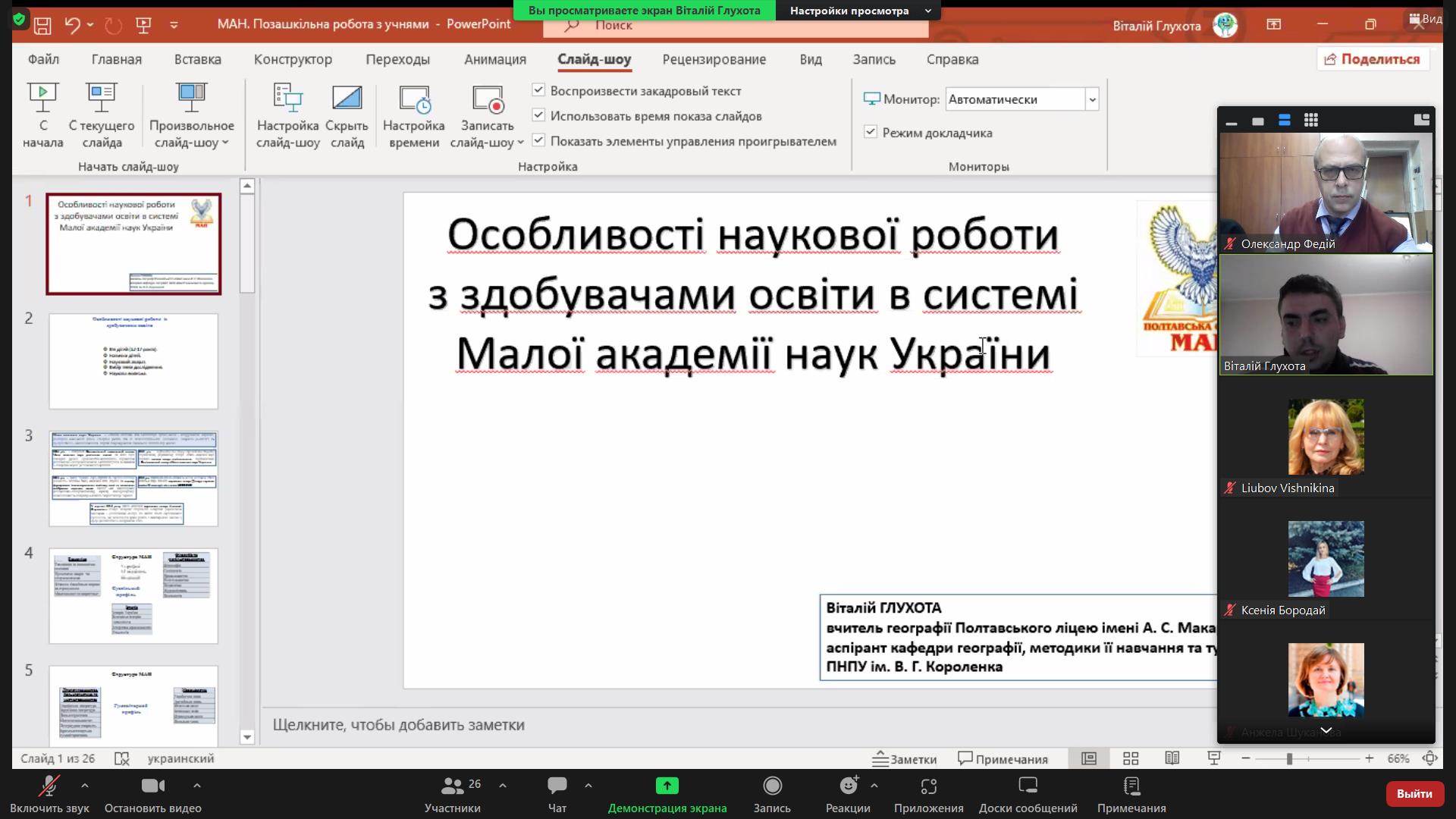Start slideshow from status bar icon
The image size is (1456, 819).
click(x=1214, y=758)
